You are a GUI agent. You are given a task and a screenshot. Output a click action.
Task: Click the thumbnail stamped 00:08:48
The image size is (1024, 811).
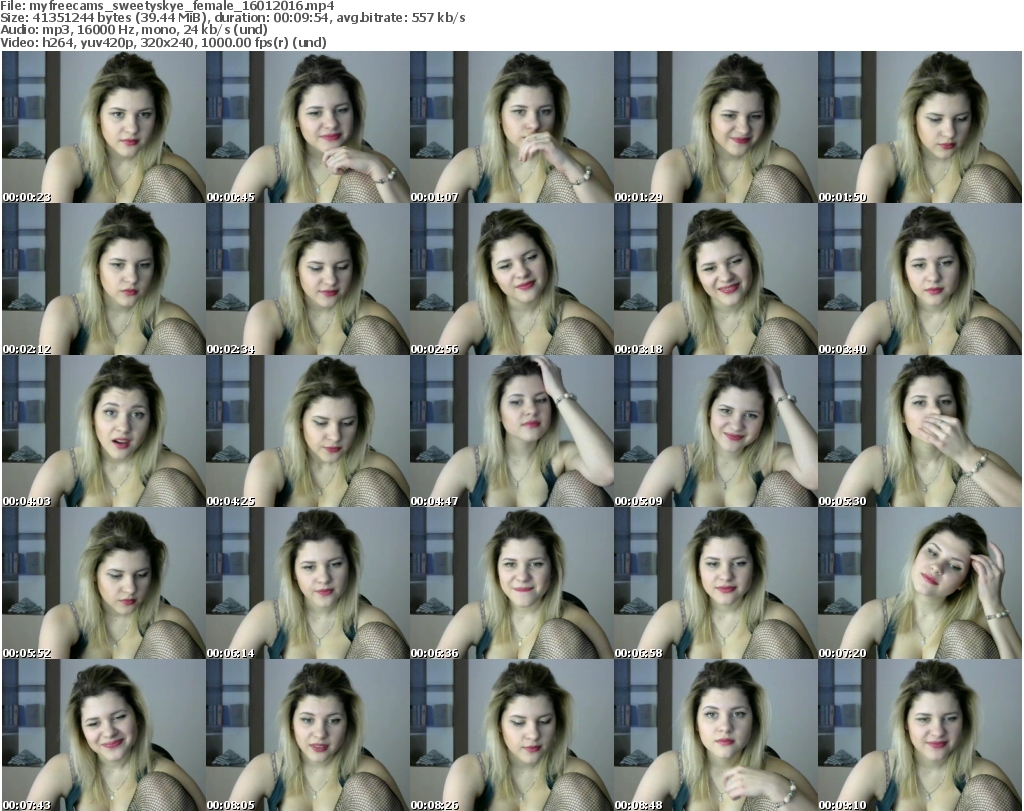coord(716,735)
